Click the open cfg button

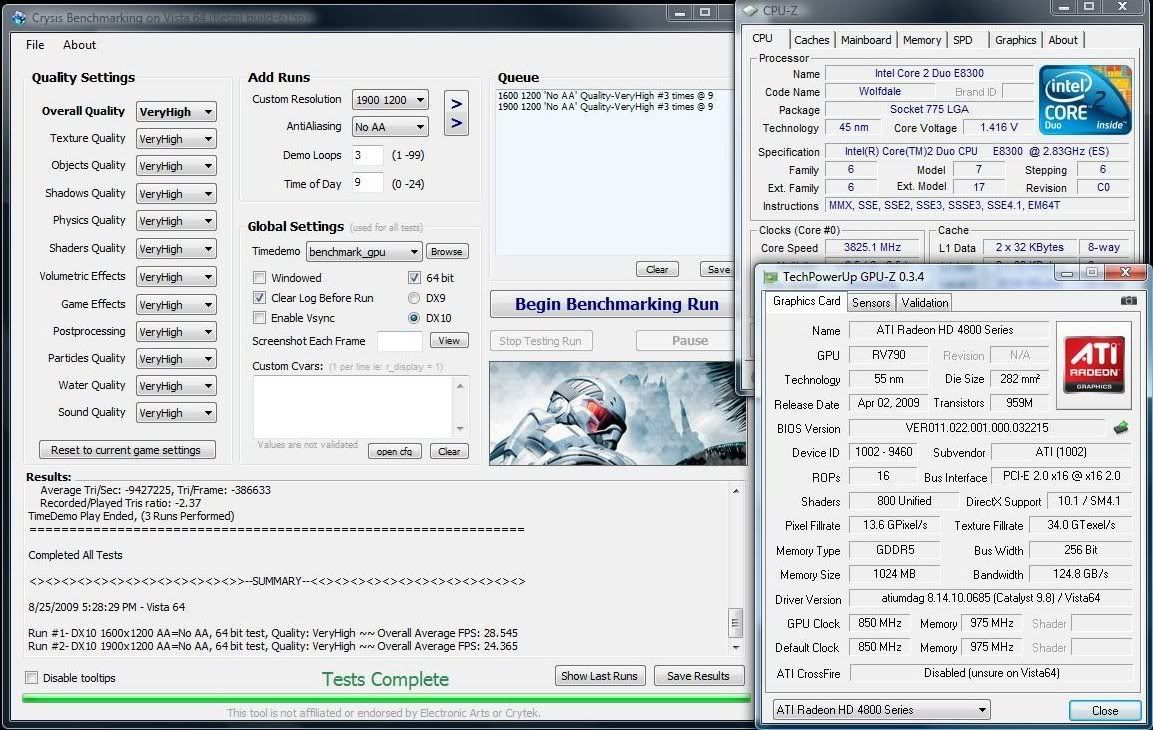[x=394, y=451]
